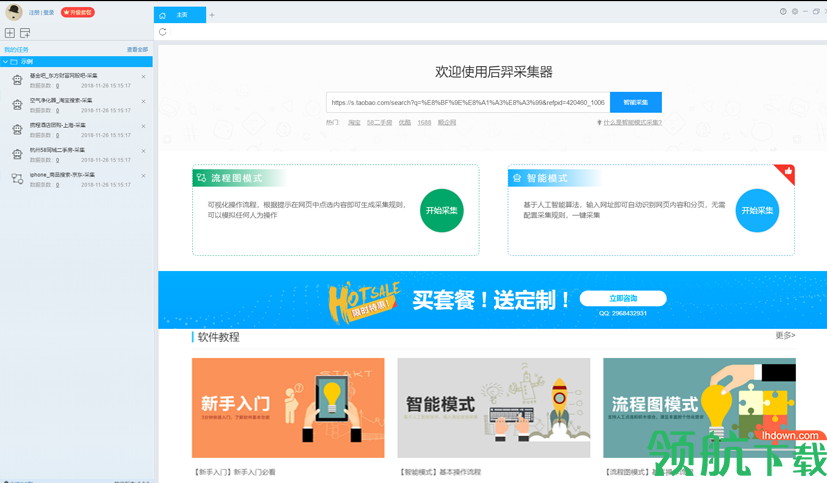This screenshot has height=483, width=827.
Task: Click the home icon on the tab
Action: point(162,15)
